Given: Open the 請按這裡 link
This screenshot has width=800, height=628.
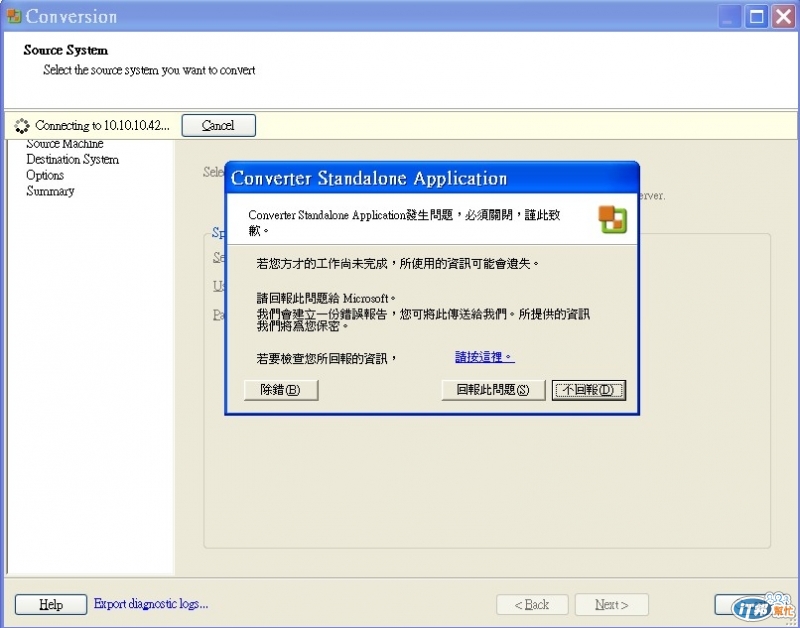Looking at the screenshot, I should (x=485, y=357).
